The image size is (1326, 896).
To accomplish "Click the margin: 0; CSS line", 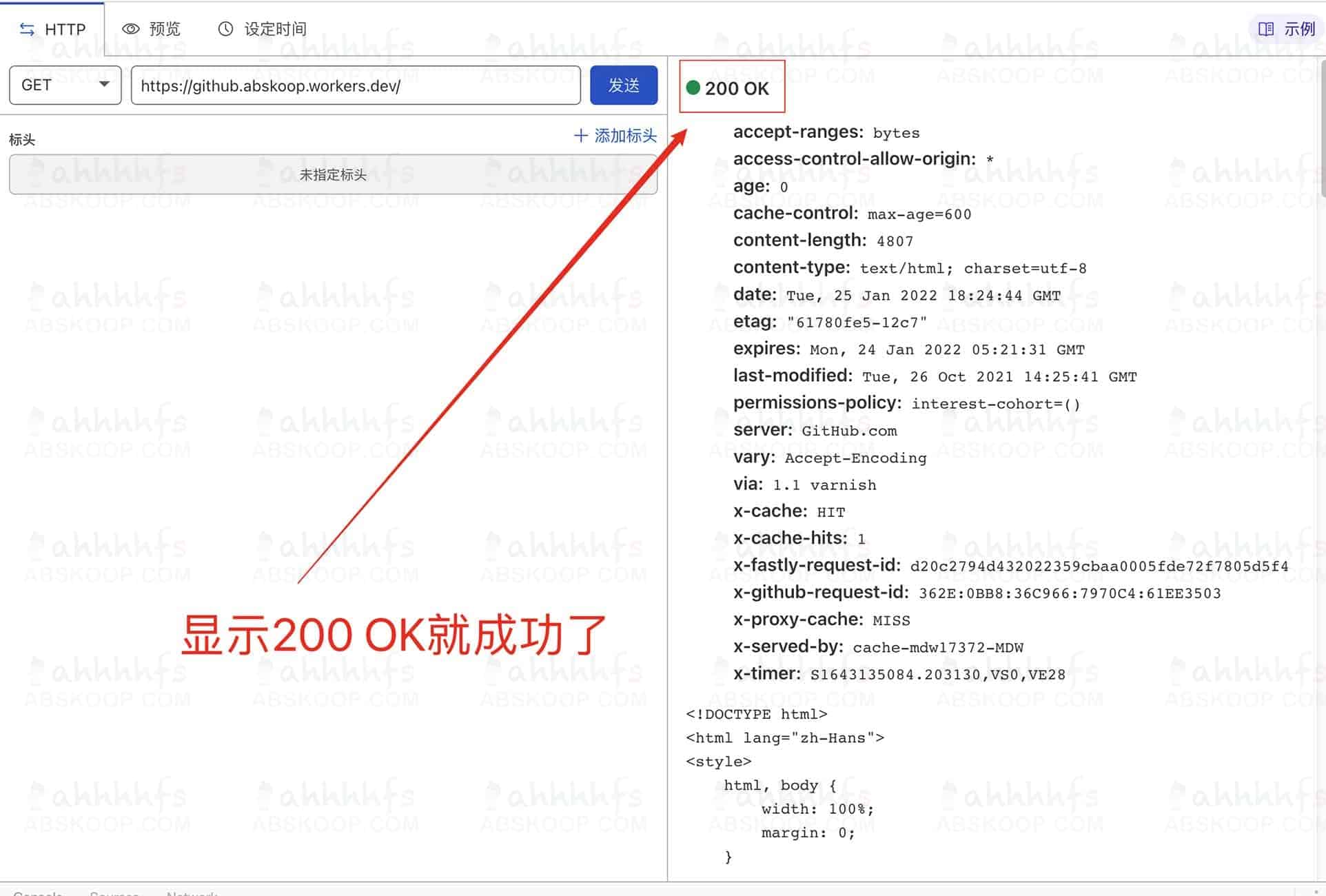I will pos(808,833).
